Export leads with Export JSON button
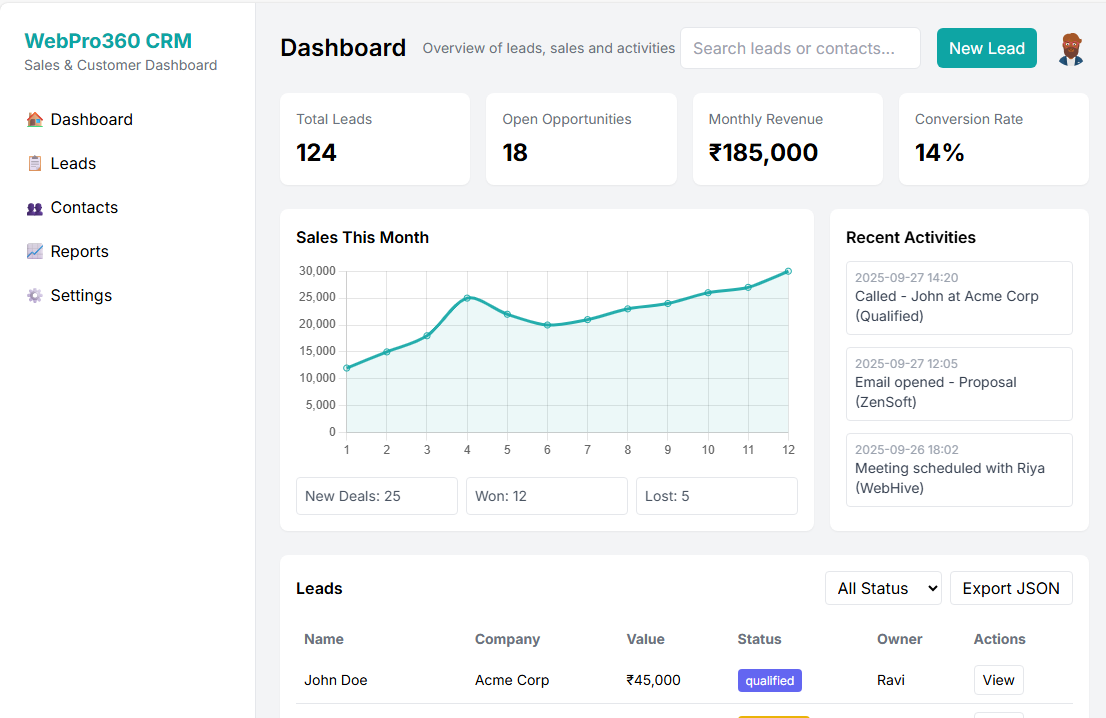The width and height of the screenshot is (1106, 718). coord(1010,589)
